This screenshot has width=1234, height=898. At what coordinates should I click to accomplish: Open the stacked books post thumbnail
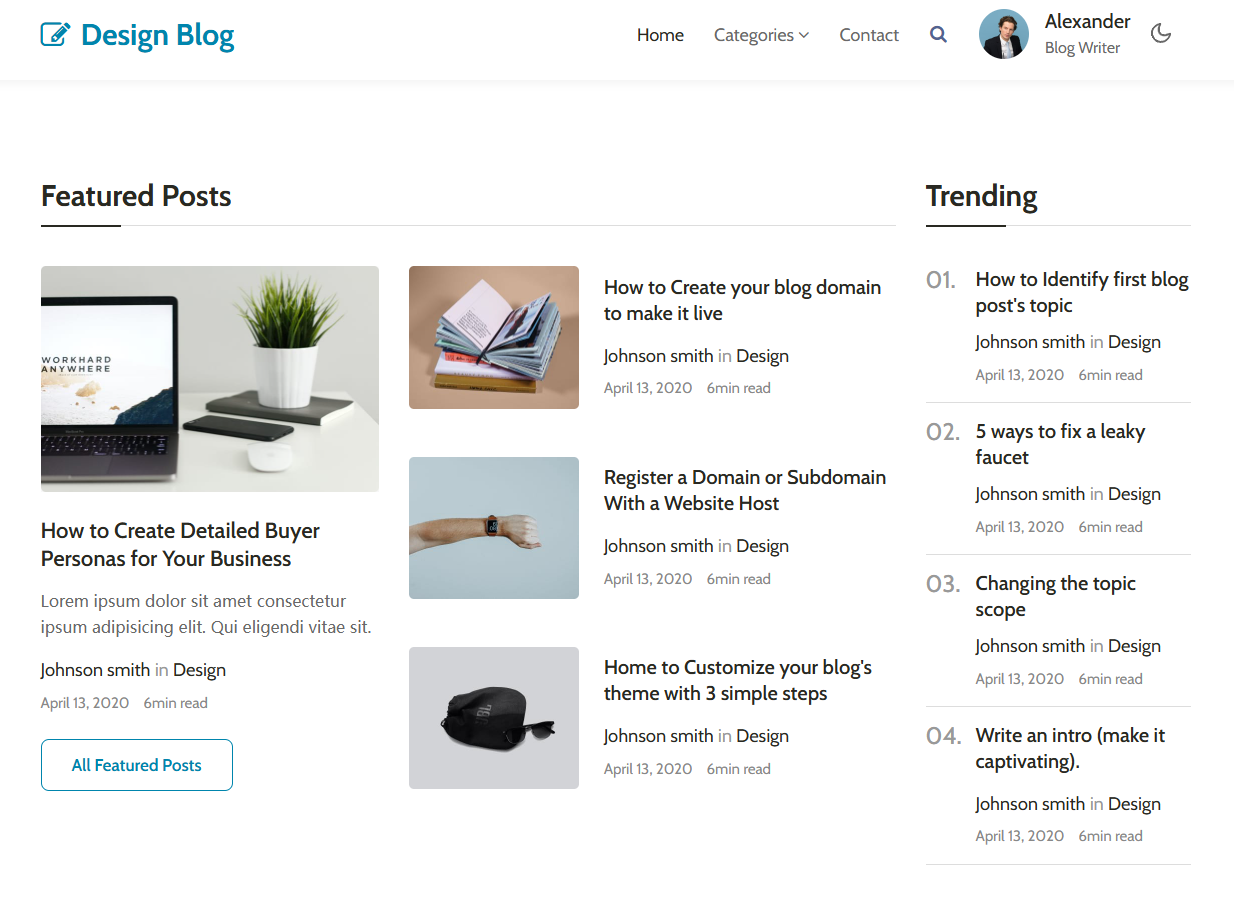(x=494, y=337)
